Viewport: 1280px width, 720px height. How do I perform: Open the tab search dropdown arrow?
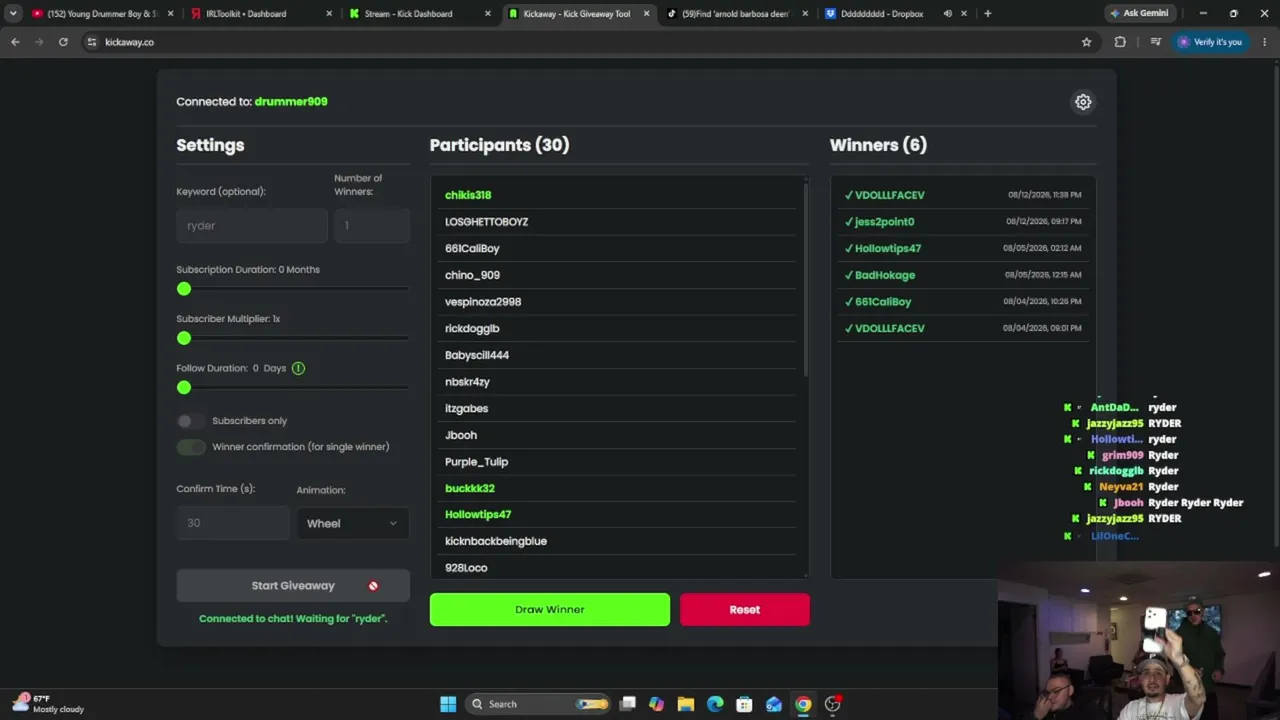[13, 14]
